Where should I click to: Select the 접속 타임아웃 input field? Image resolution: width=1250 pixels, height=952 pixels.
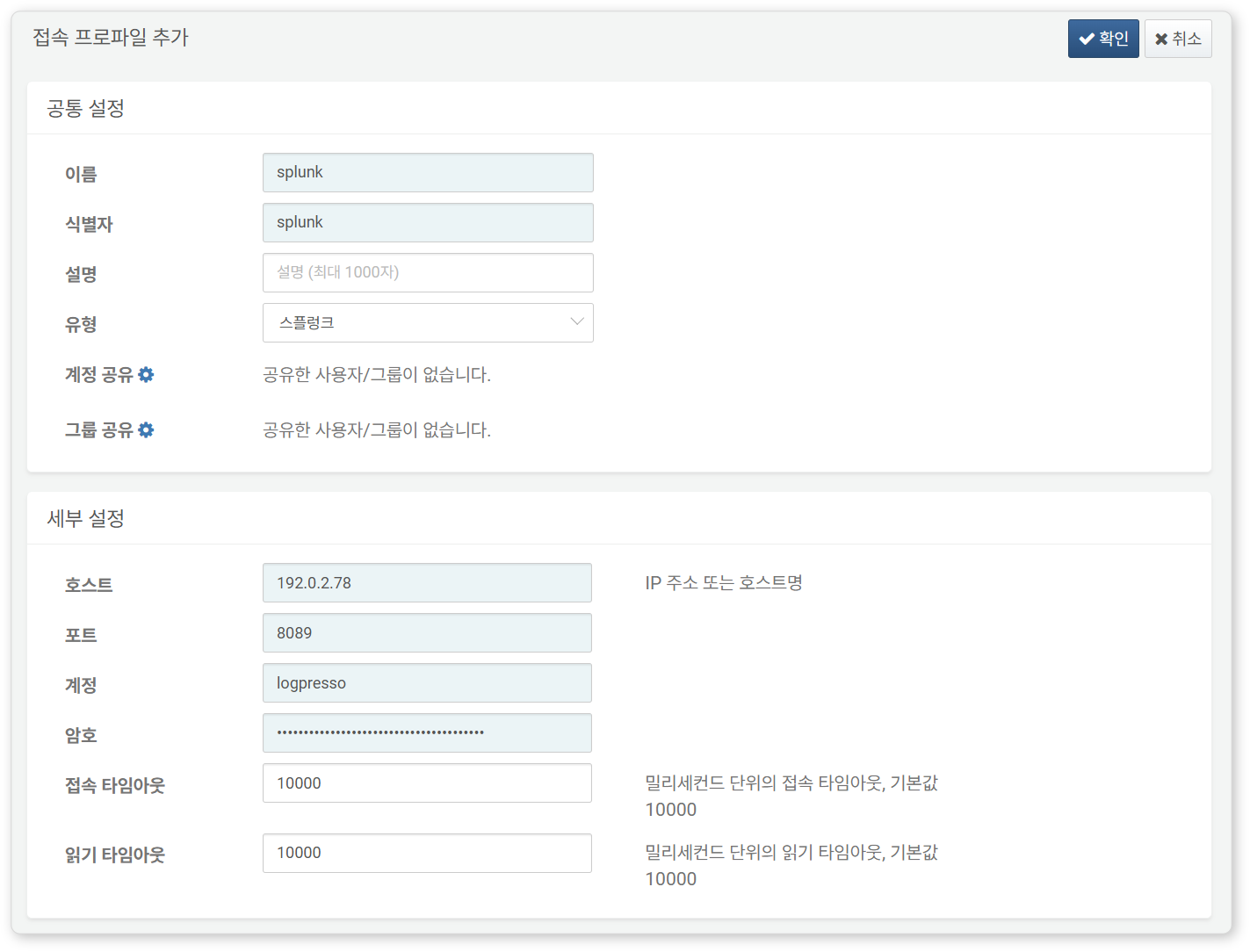click(427, 783)
